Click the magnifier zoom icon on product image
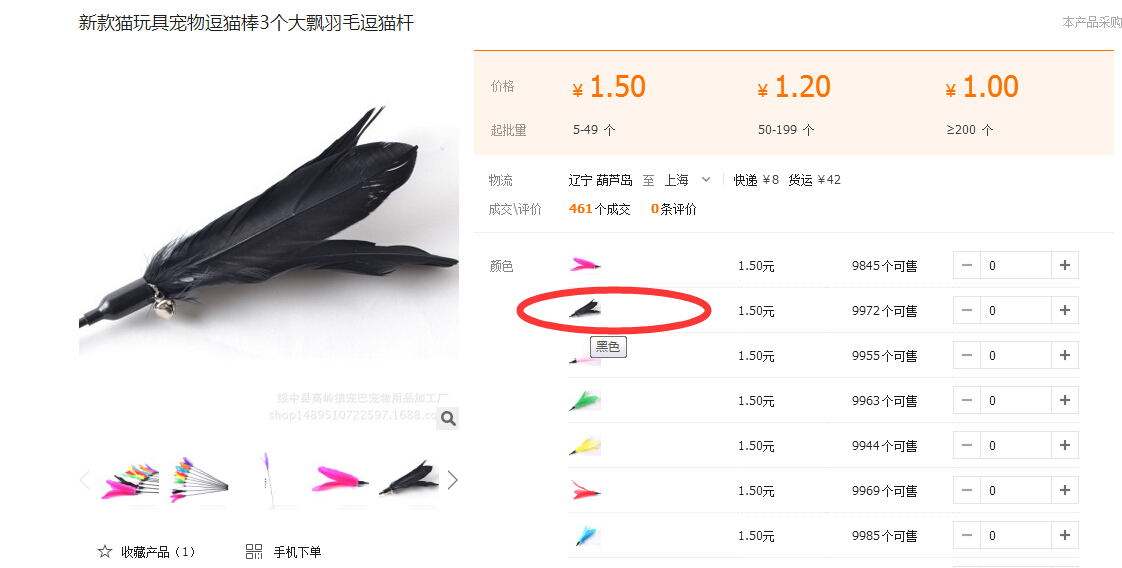This screenshot has height=568, width=1122. (x=448, y=418)
